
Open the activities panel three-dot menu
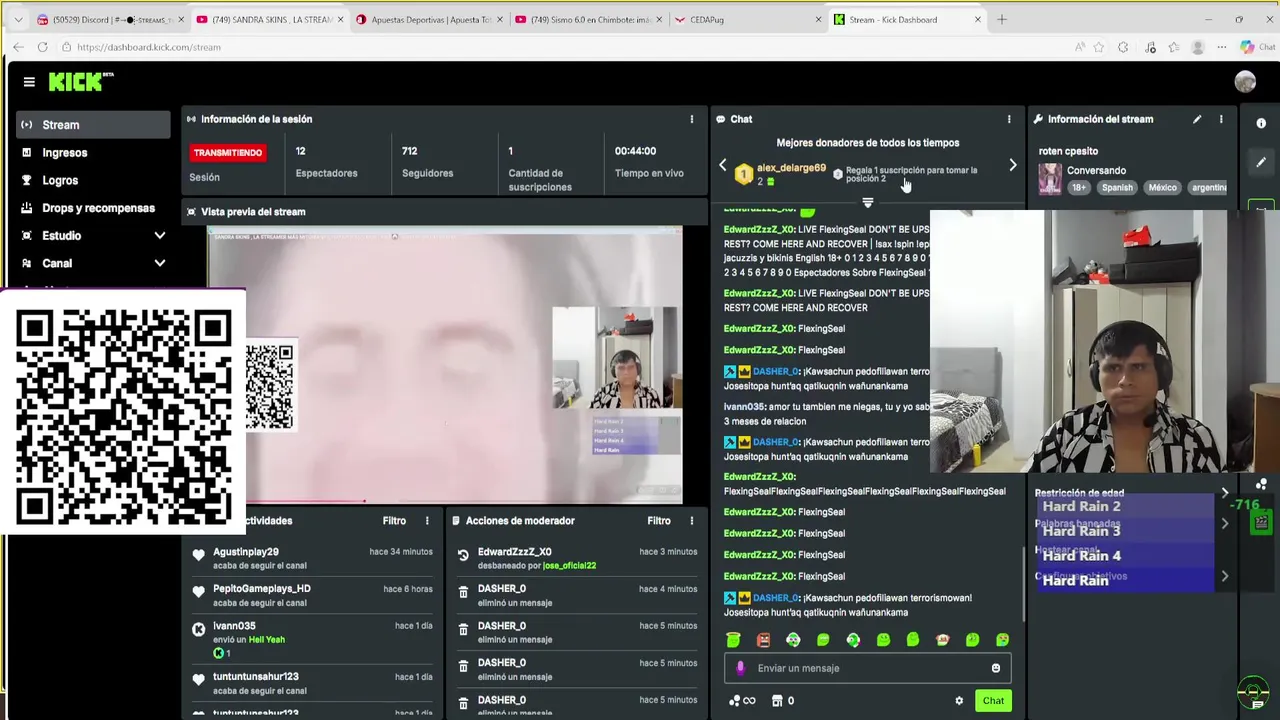427,521
